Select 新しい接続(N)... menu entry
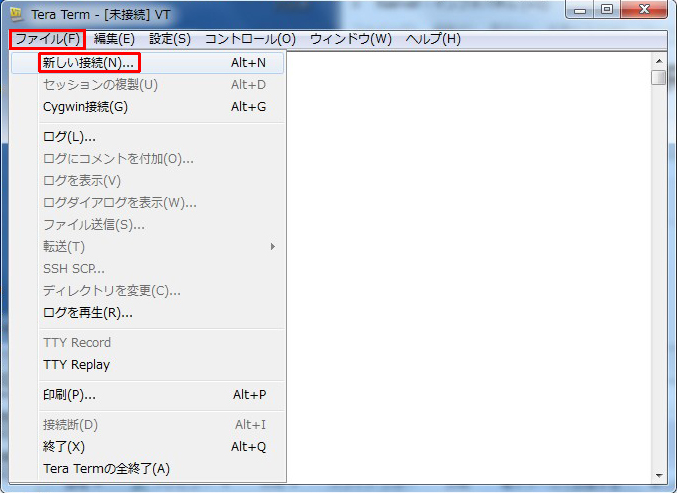Viewport: 677px width, 493px height. [89, 63]
